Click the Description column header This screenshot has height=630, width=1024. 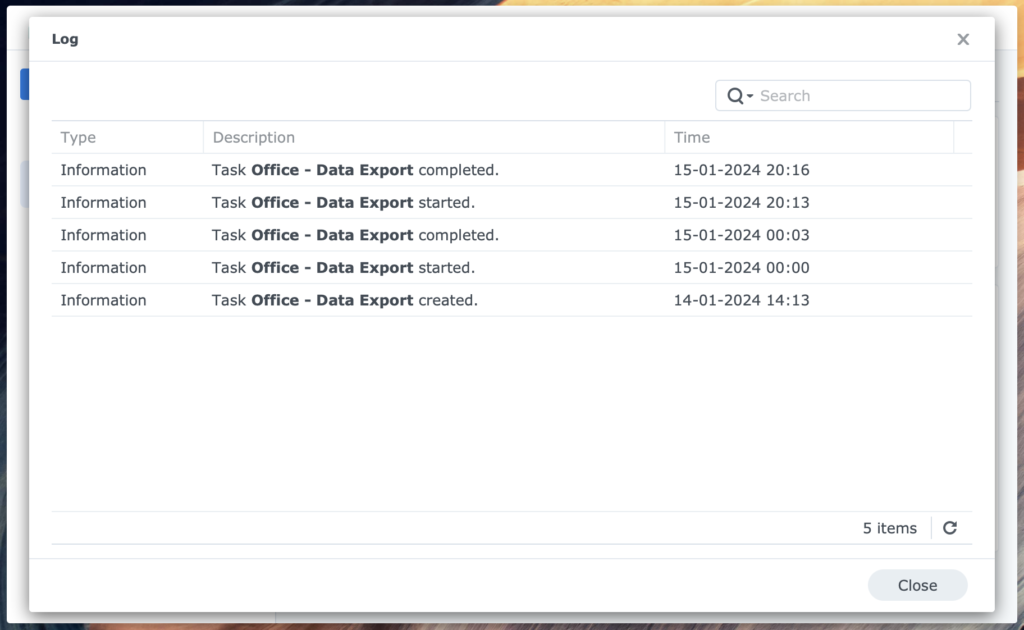(253, 137)
